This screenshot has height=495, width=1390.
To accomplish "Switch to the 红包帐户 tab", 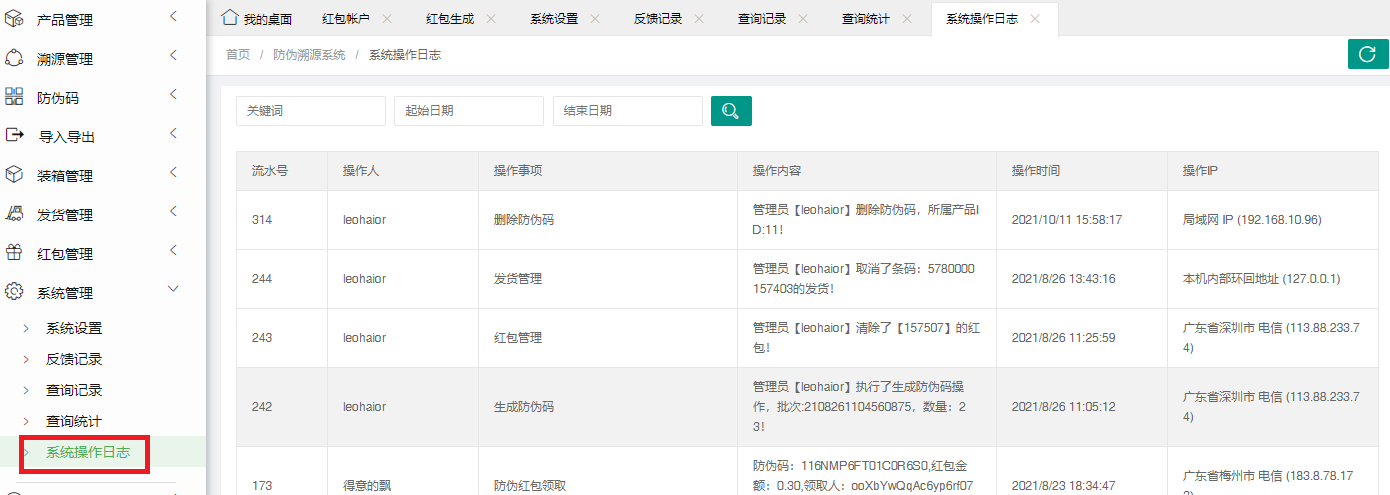I will tap(345, 19).
